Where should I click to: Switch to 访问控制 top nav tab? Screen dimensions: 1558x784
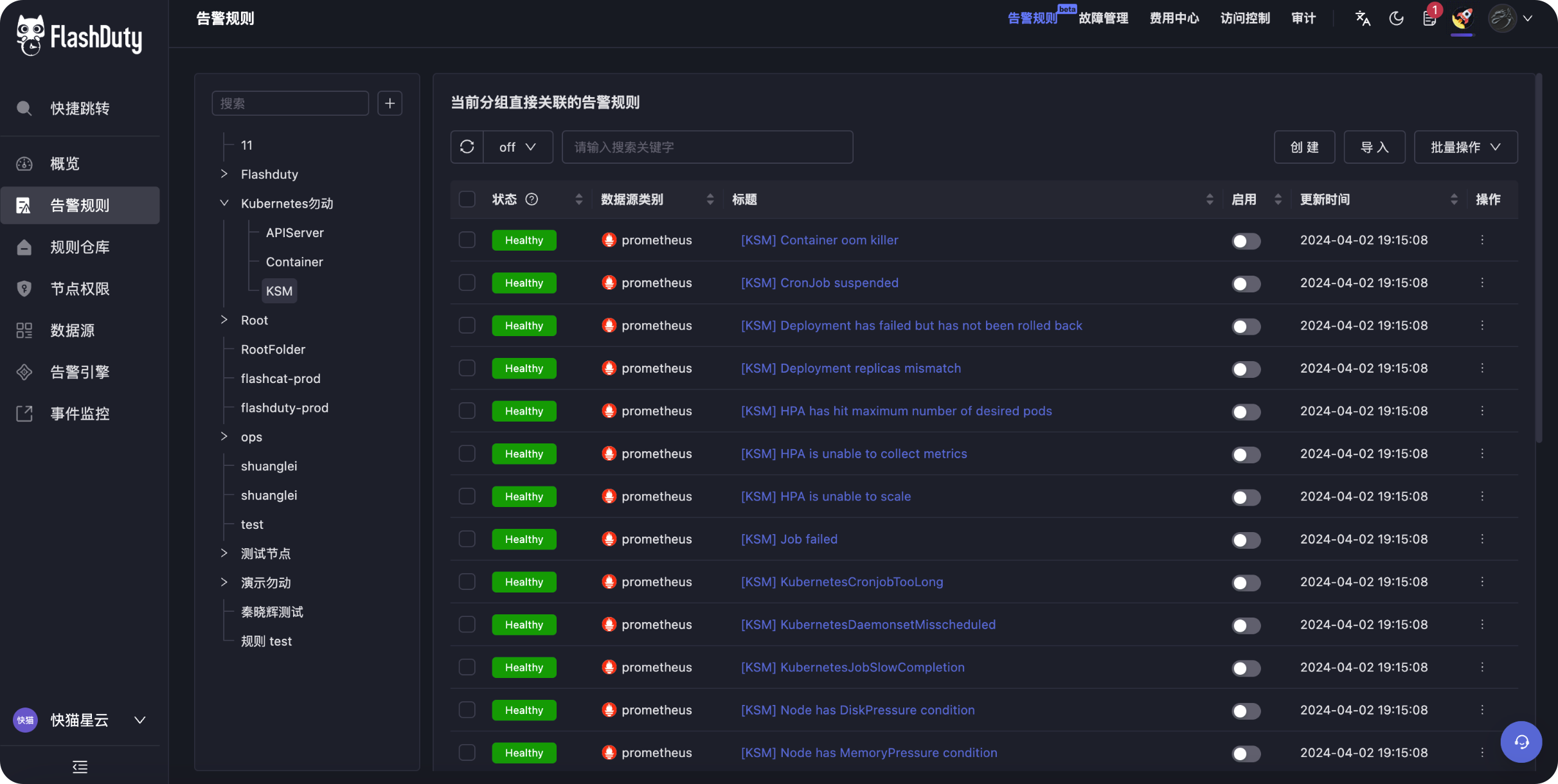coord(1245,18)
